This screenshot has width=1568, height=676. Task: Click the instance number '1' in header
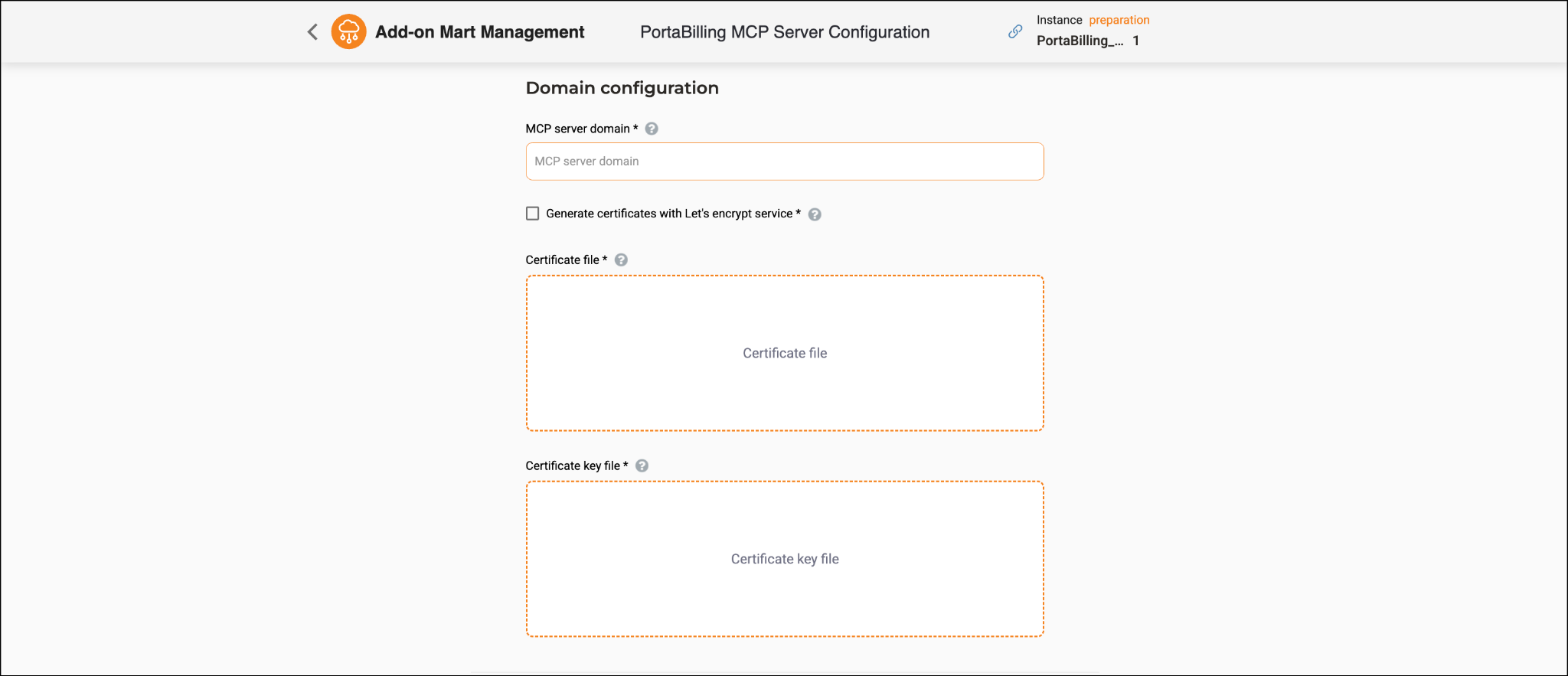click(1136, 41)
